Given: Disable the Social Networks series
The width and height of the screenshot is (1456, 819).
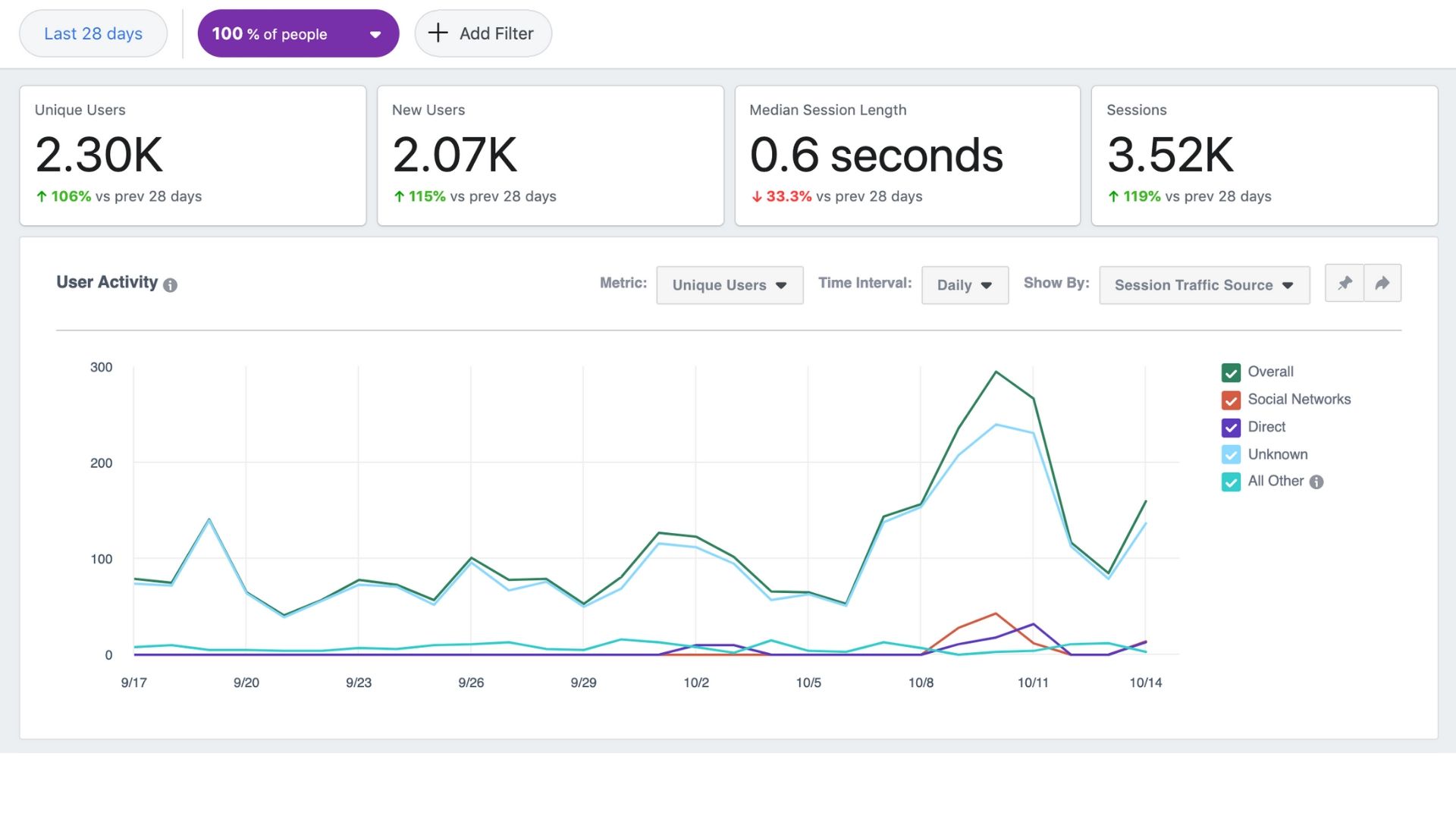Looking at the screenshot, I should (1230, 400).
